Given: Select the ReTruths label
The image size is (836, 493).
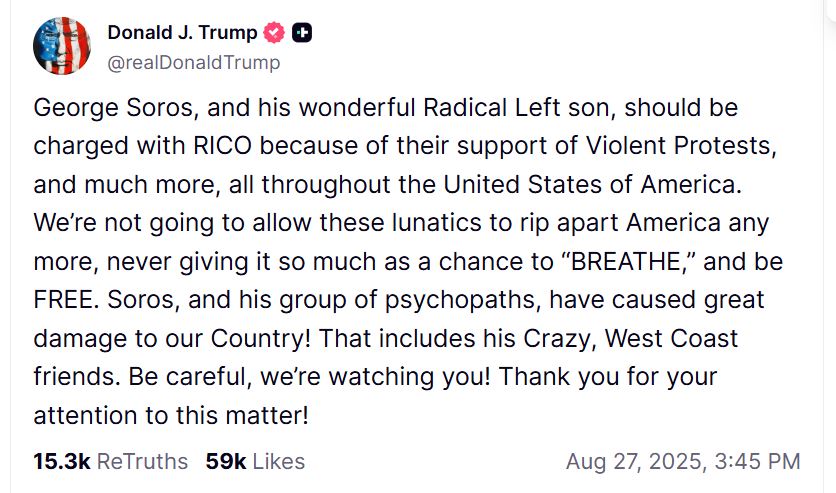Looking at the screenshot, I should 142,461.
